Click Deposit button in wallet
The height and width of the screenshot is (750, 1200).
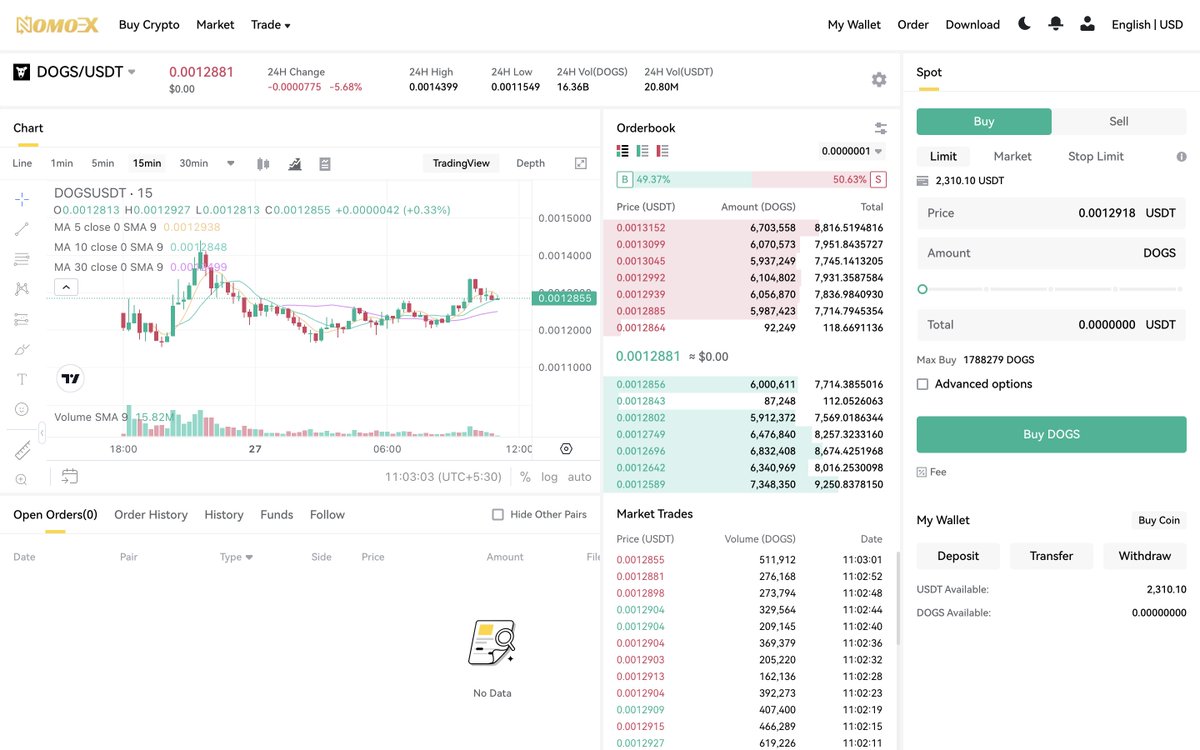[958, 556]
